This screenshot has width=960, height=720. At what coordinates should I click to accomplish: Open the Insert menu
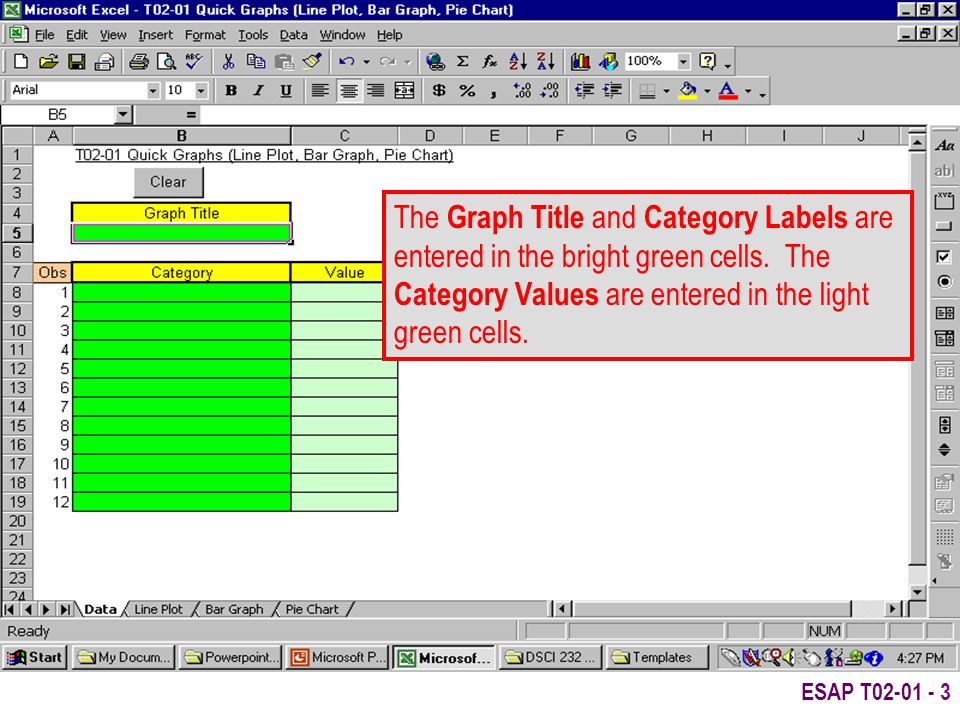point(156,35)
